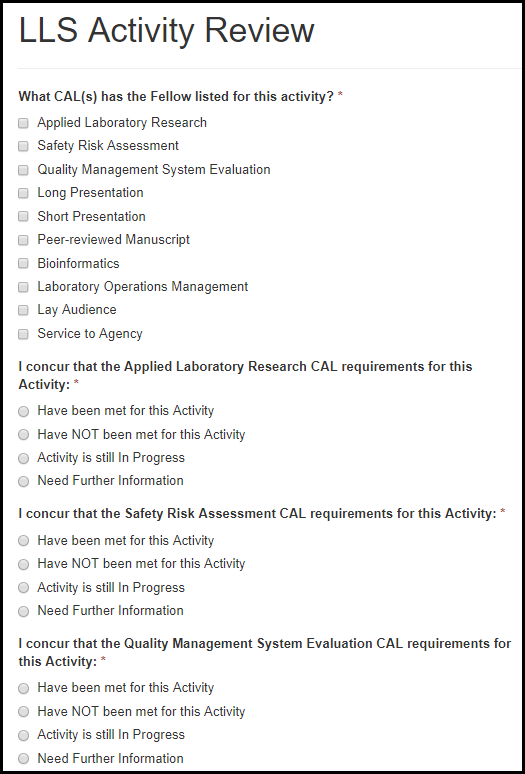This screenshot has height=774, width=525.
Task: Check the Applied Laboratory Research checkbox
Action: [x=23, y=123]
